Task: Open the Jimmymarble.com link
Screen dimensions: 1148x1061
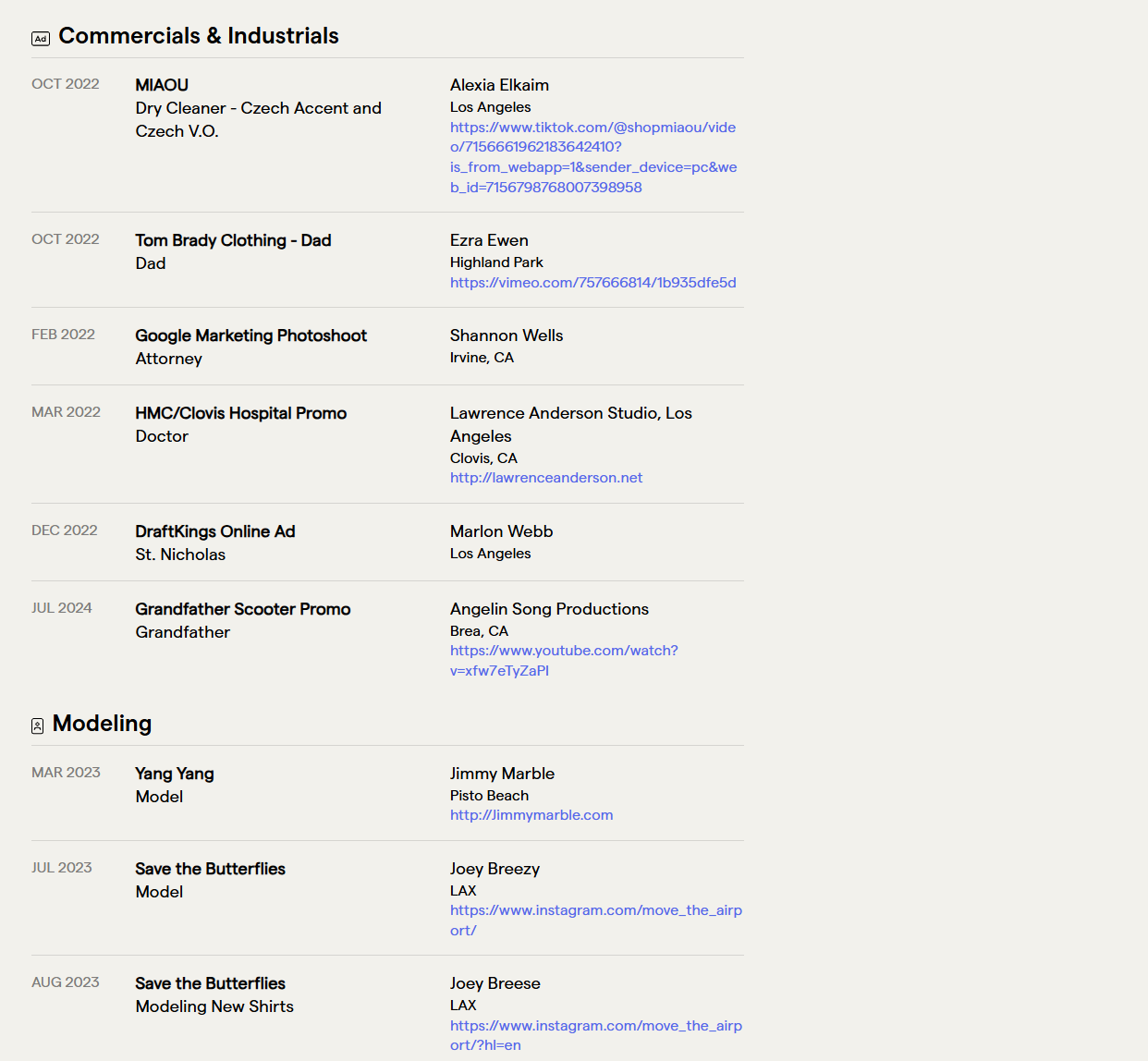Action: point(531,815)
